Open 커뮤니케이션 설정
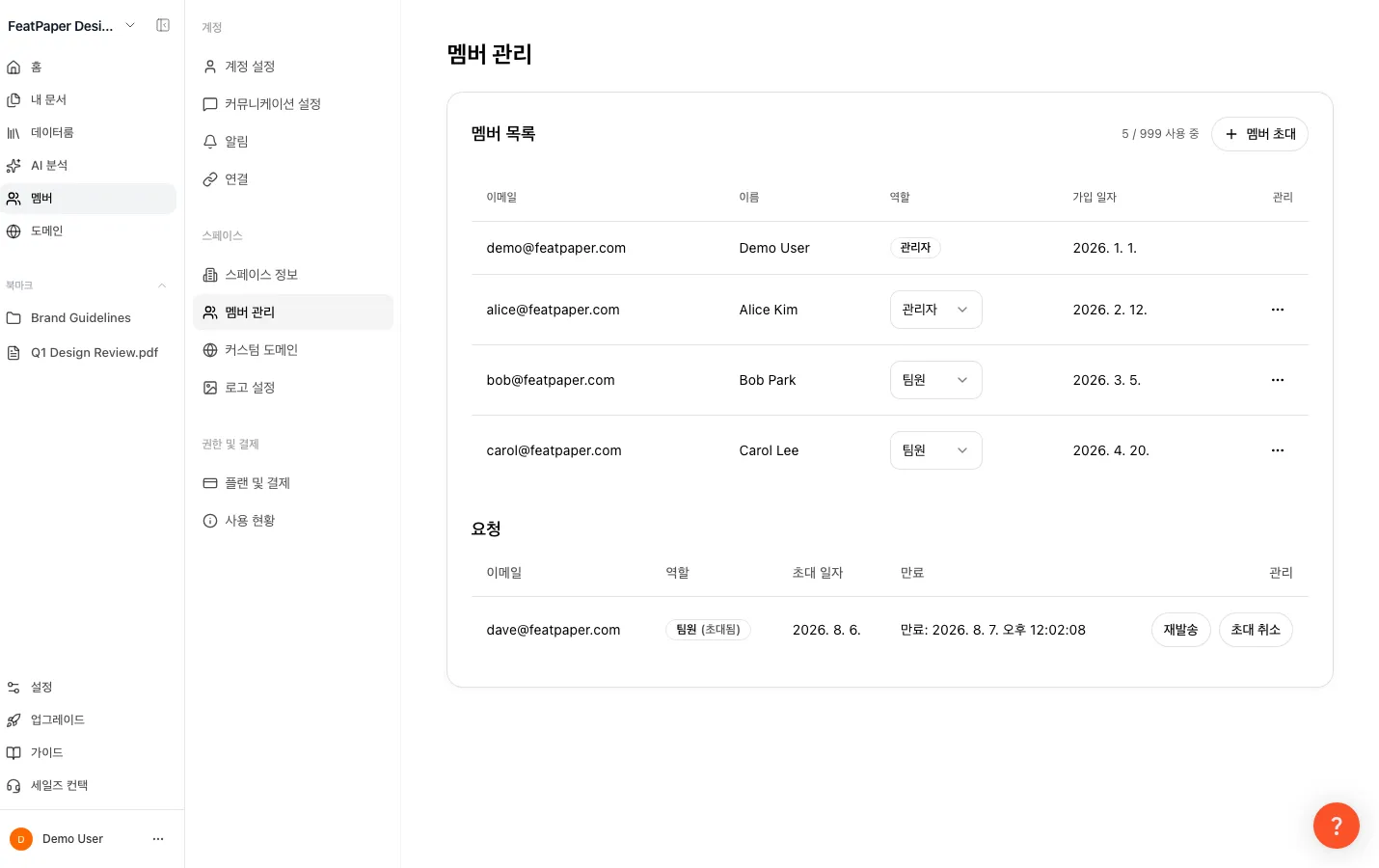This screenshot has width=1379, height=868. 293,104
